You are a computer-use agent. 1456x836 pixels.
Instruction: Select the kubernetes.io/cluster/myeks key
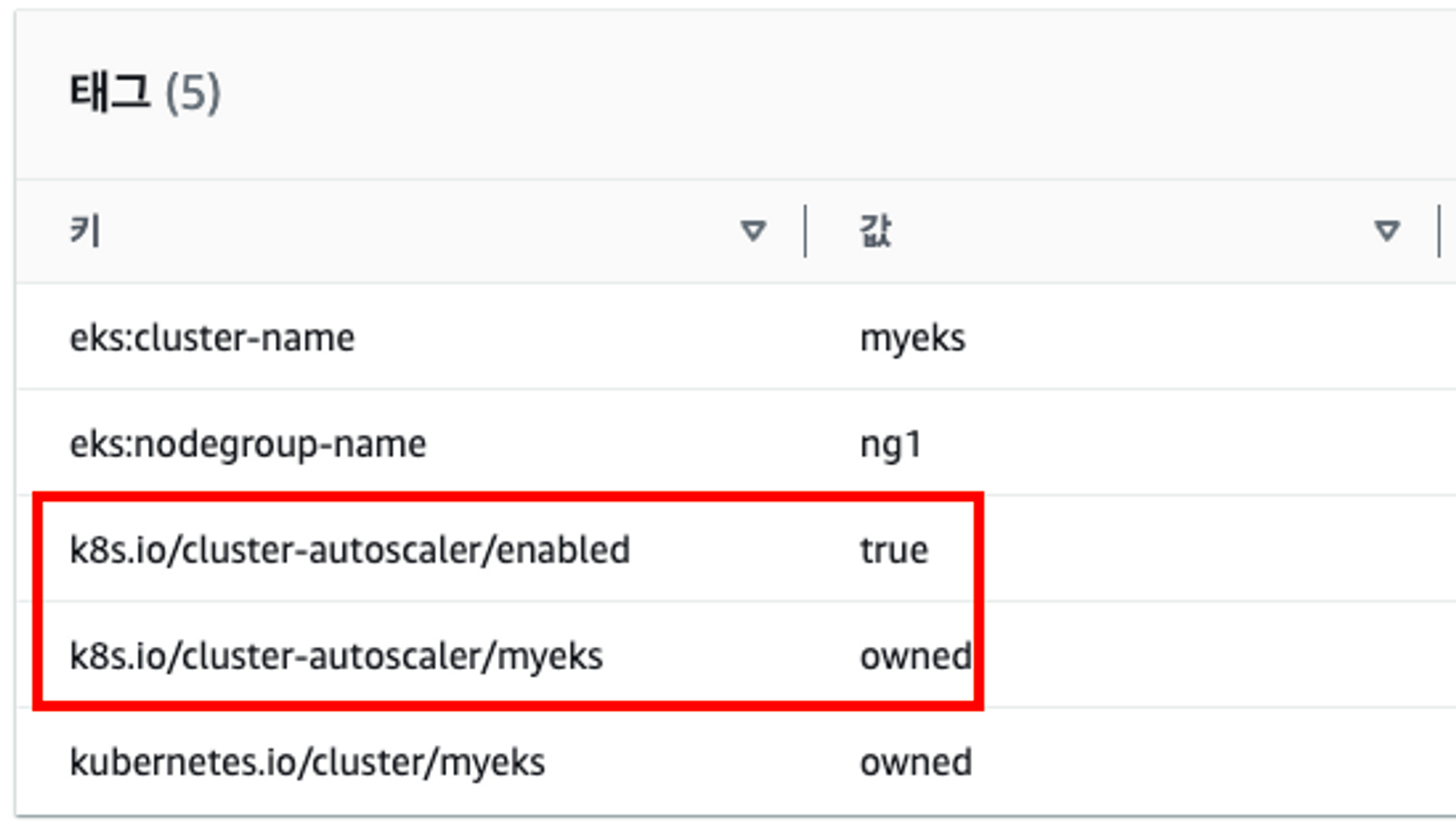pos(306,762)
